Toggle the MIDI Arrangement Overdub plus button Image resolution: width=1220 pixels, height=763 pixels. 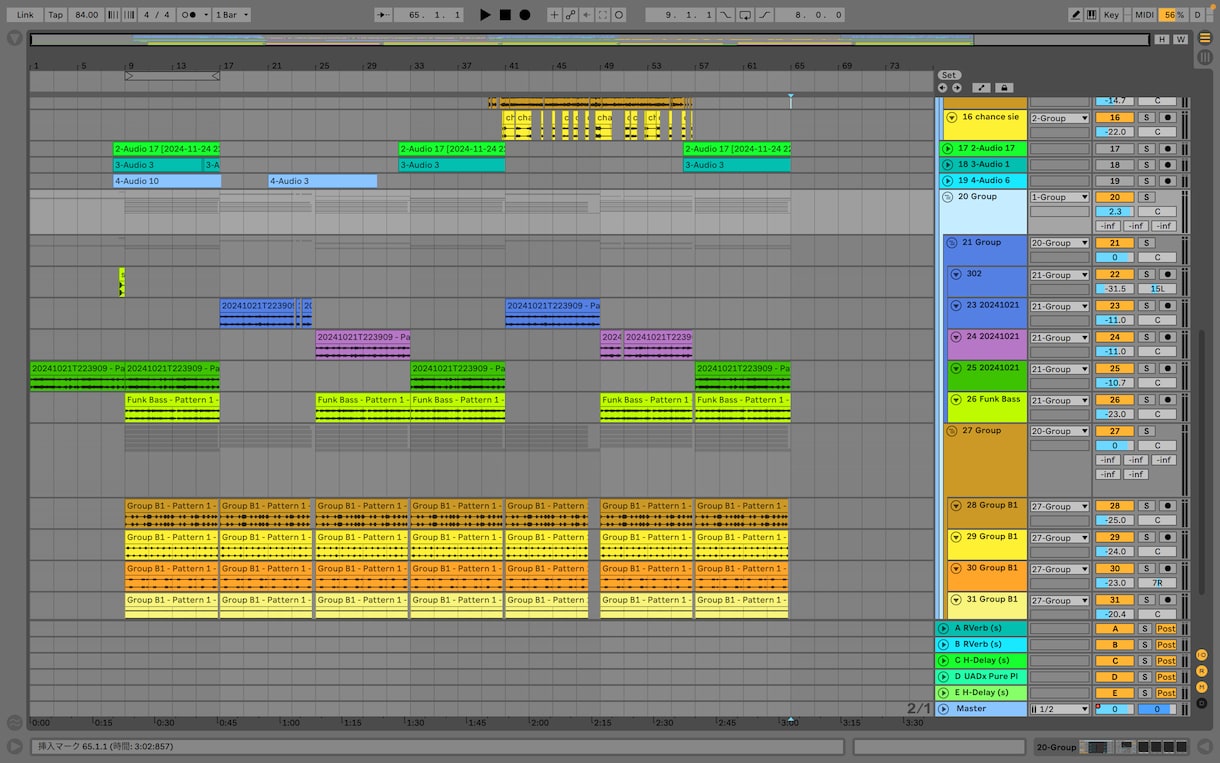554,15
